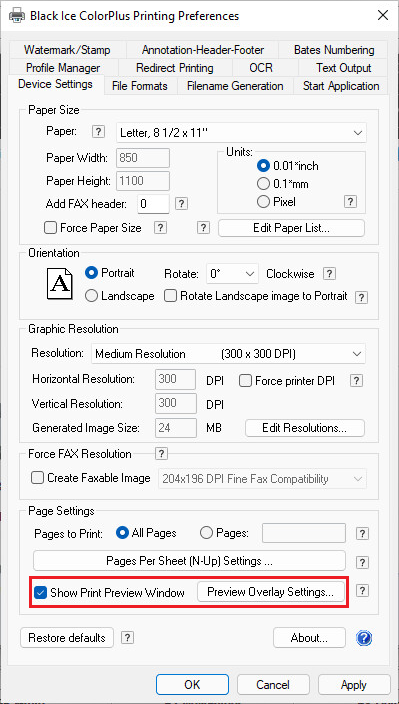Open the blue help icon near About
The image size is (399, 704).
click(364, 638)
